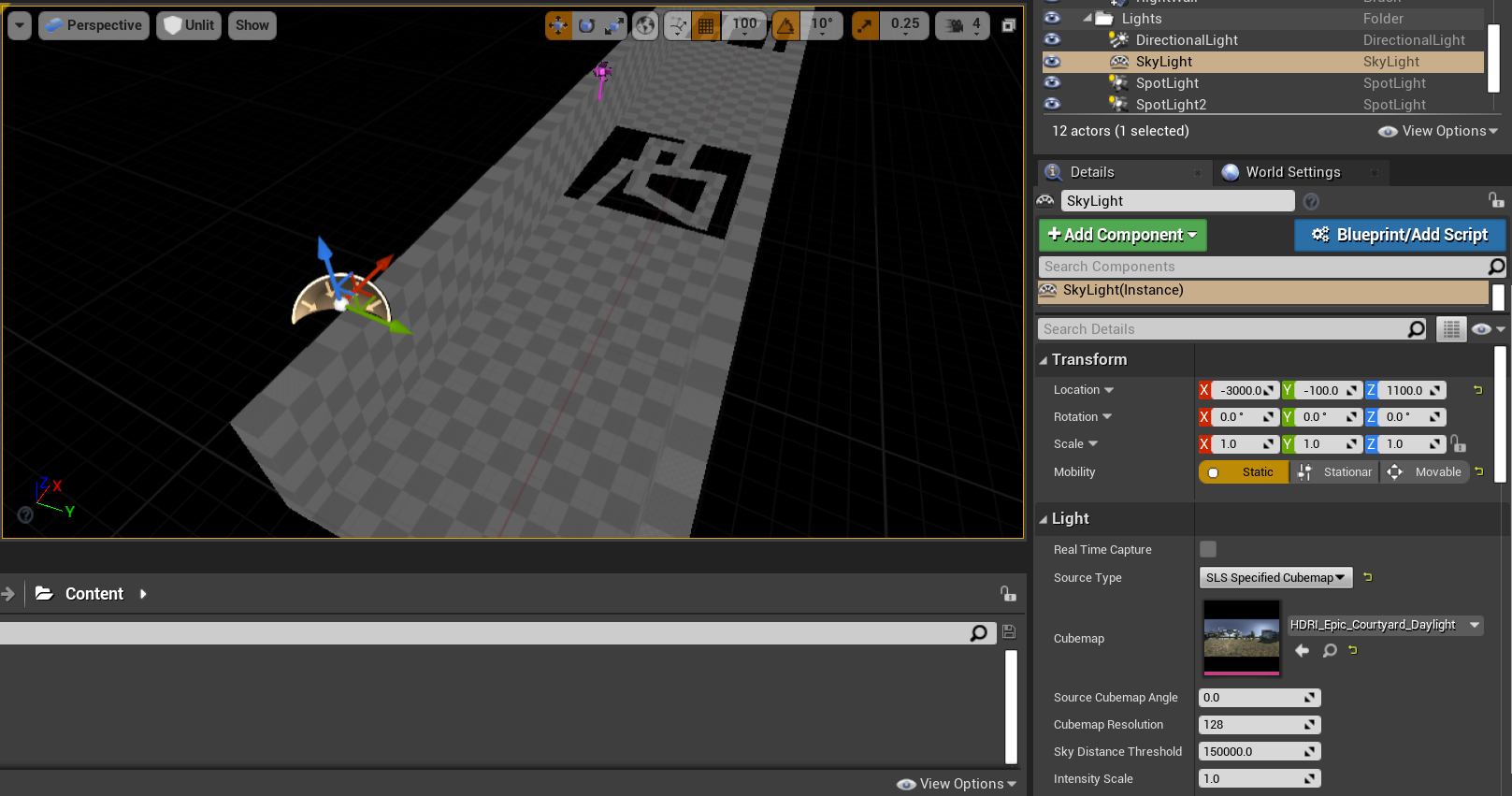Toggle visibility of SpotLight actor
The width and height of the screenshot is (1512, 796).
[x=1052, y=82]
